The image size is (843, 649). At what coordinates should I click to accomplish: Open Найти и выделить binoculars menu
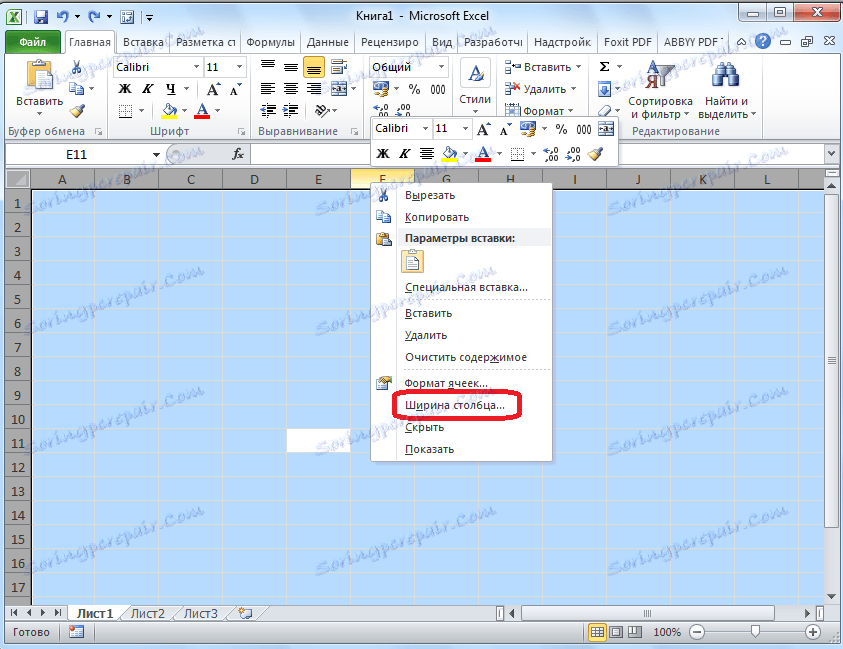point(726,89)
